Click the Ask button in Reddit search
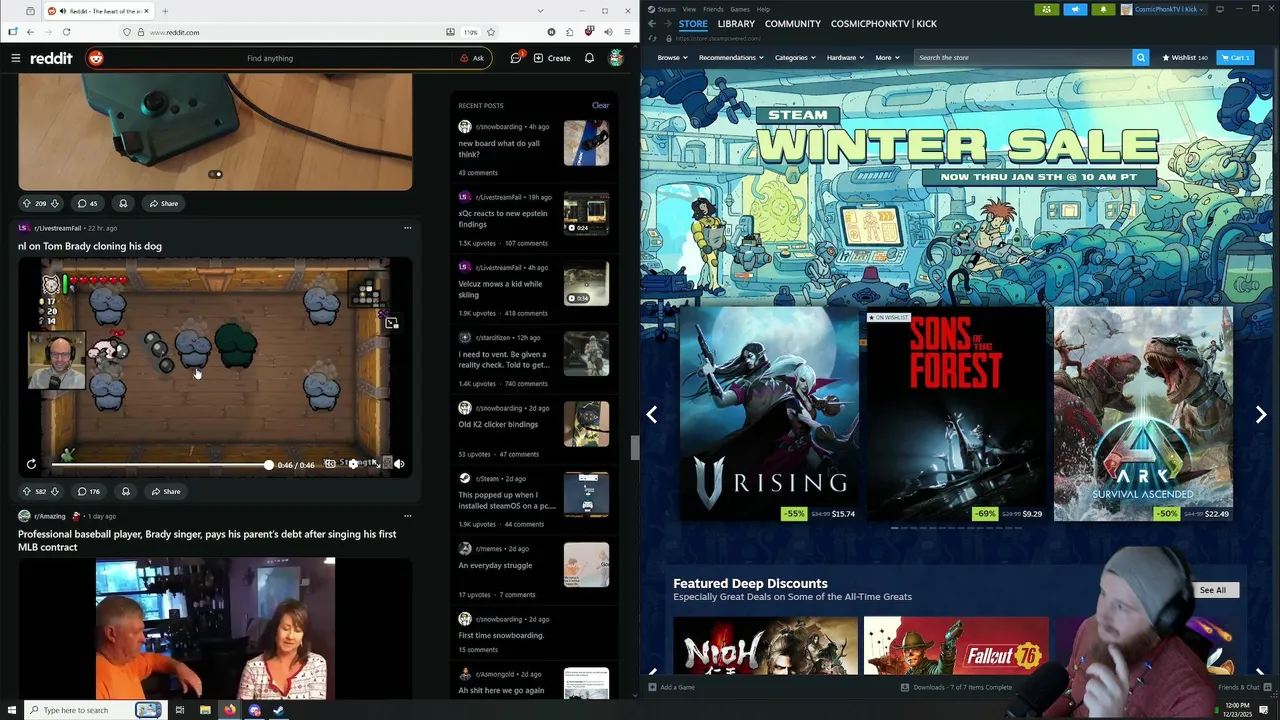Image resolution: width=1280 pixels, height=720 pixels. [472, 58]
